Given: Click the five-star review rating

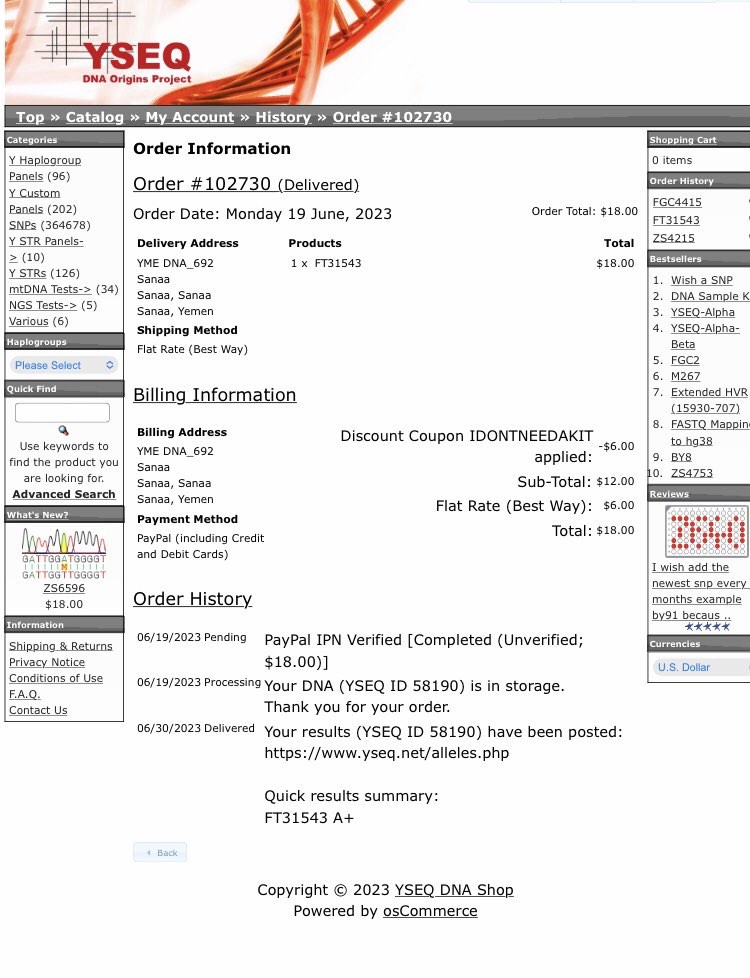Looking at the screenshot, I should 707,627.
